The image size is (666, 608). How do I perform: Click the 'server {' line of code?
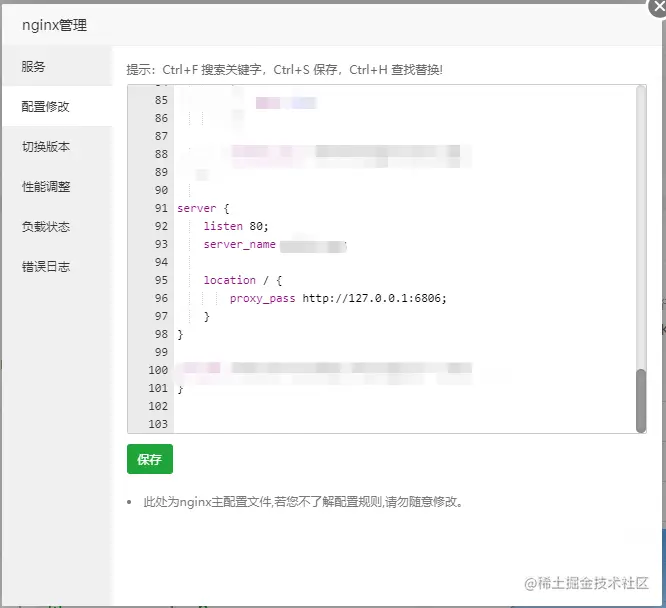click(203, 208)
